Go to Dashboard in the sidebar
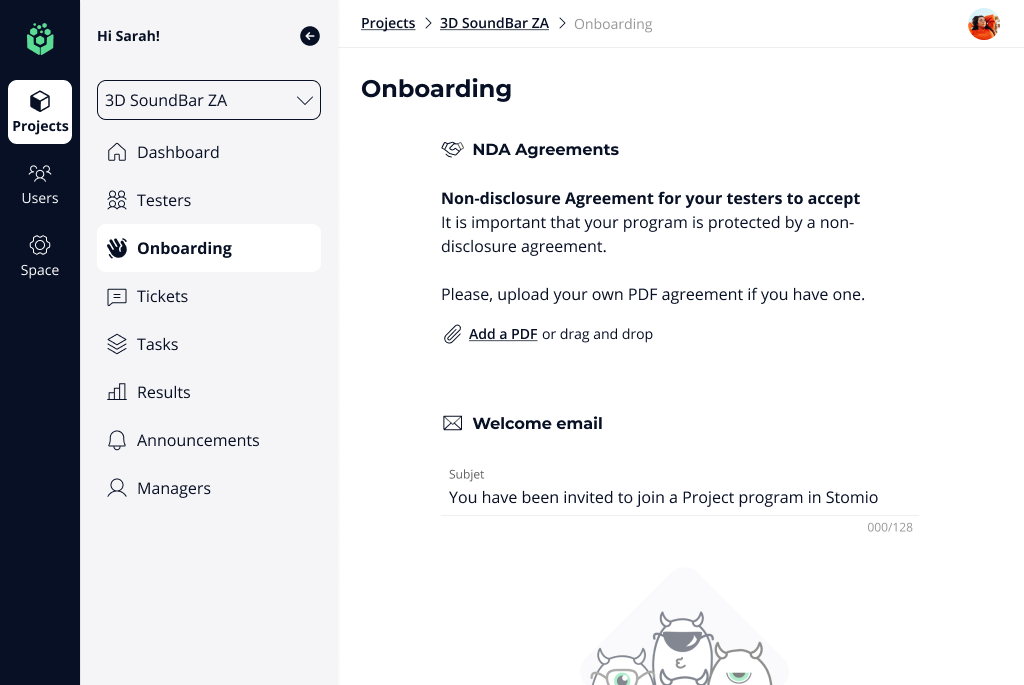This screenshot has height=685, width=1024. point(177,152)
